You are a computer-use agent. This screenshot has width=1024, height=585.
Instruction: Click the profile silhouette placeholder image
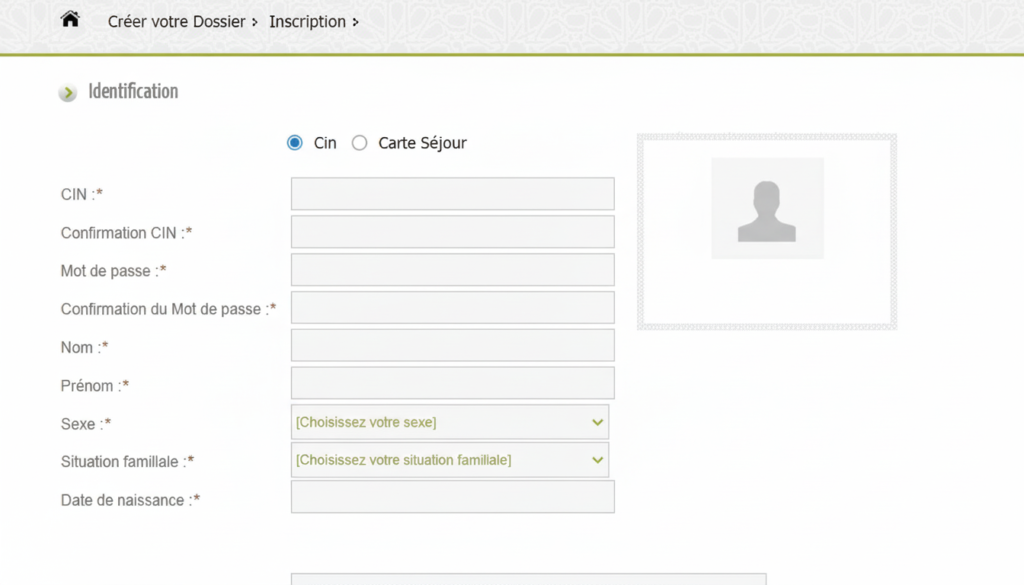[767, 208]
